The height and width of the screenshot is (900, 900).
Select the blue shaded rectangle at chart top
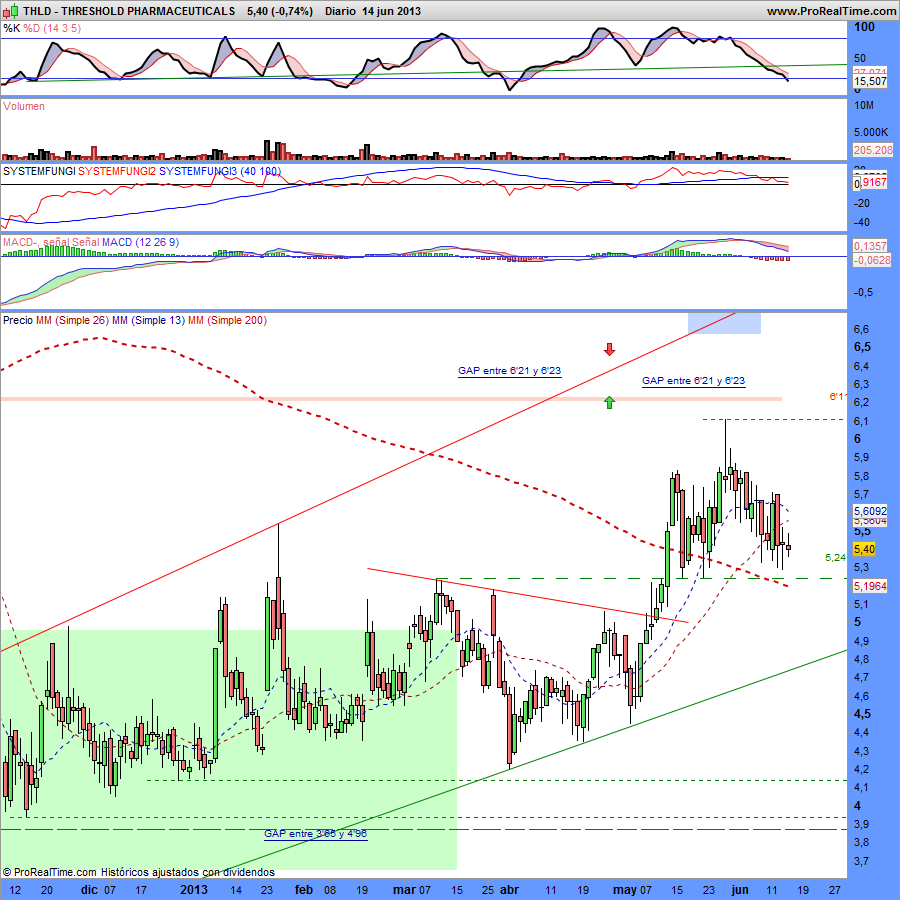coord(724,323)
